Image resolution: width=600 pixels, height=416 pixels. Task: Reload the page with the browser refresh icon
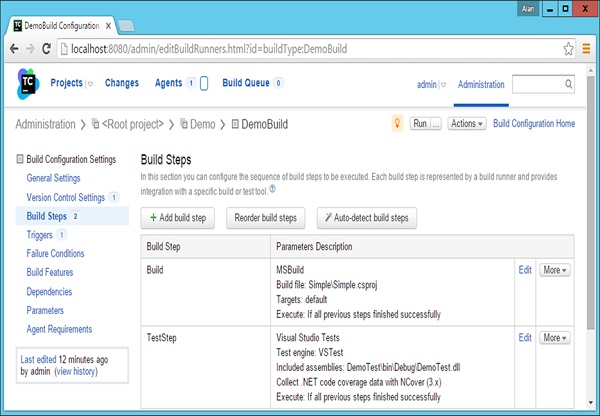pos(49,48)
